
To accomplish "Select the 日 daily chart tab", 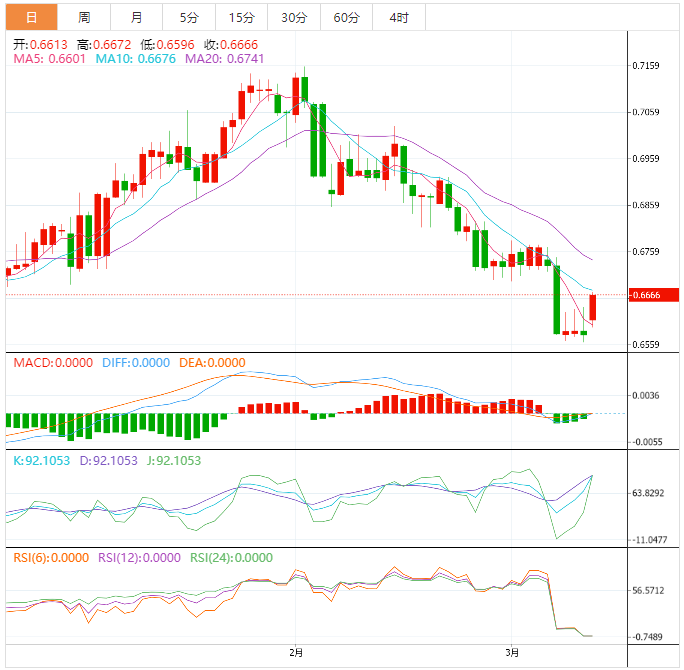I will [x=32, y=17].
